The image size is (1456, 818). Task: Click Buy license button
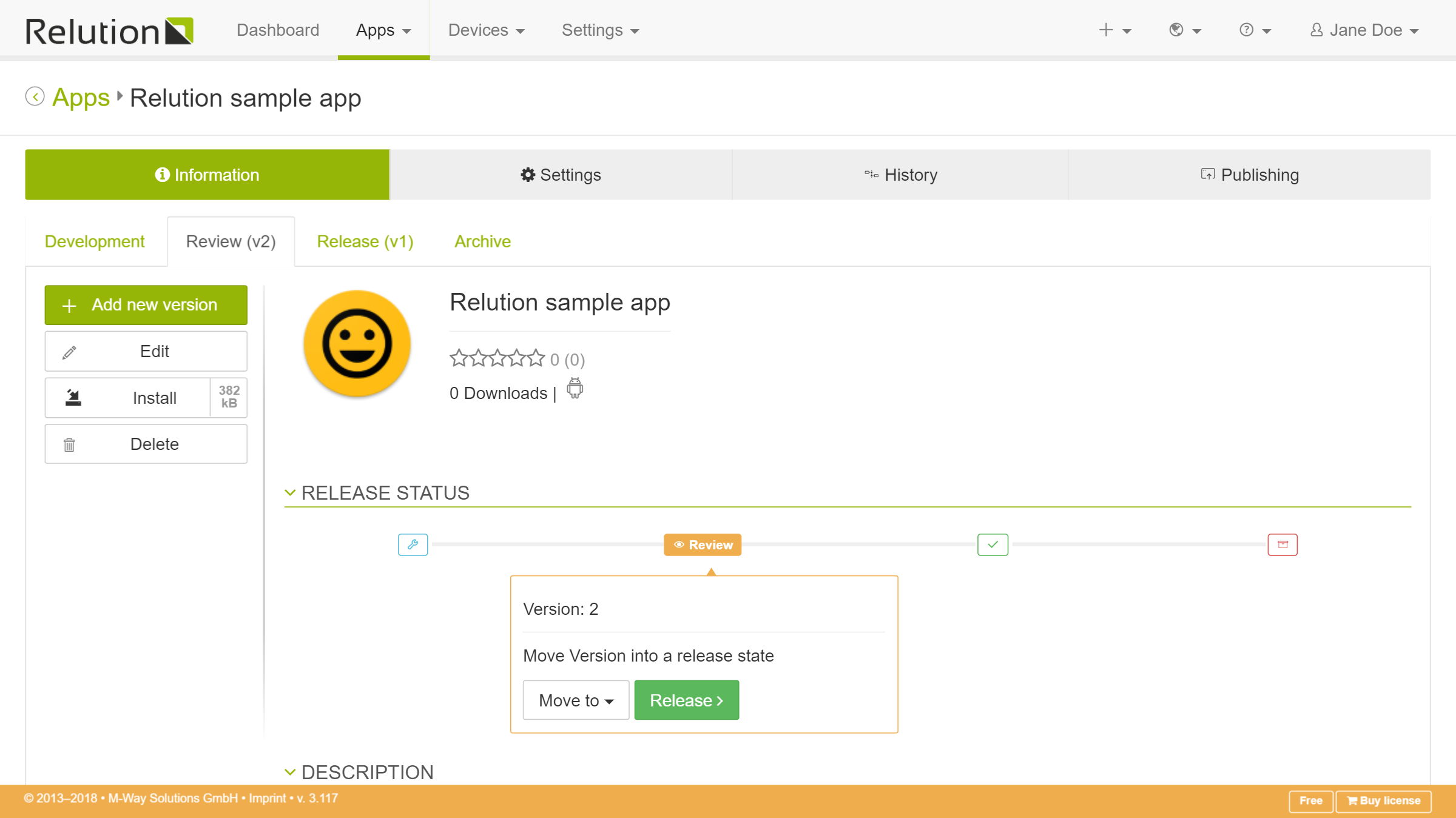[x=1384, y=801]
